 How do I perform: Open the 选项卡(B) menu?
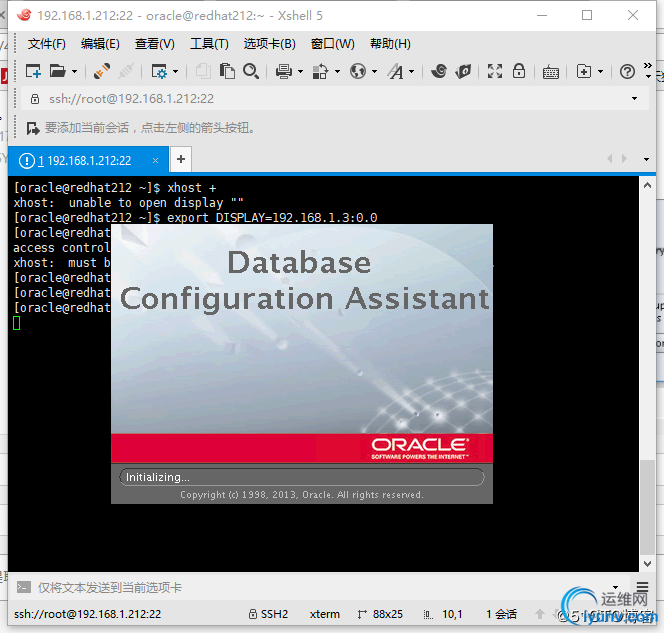[269, 44]
